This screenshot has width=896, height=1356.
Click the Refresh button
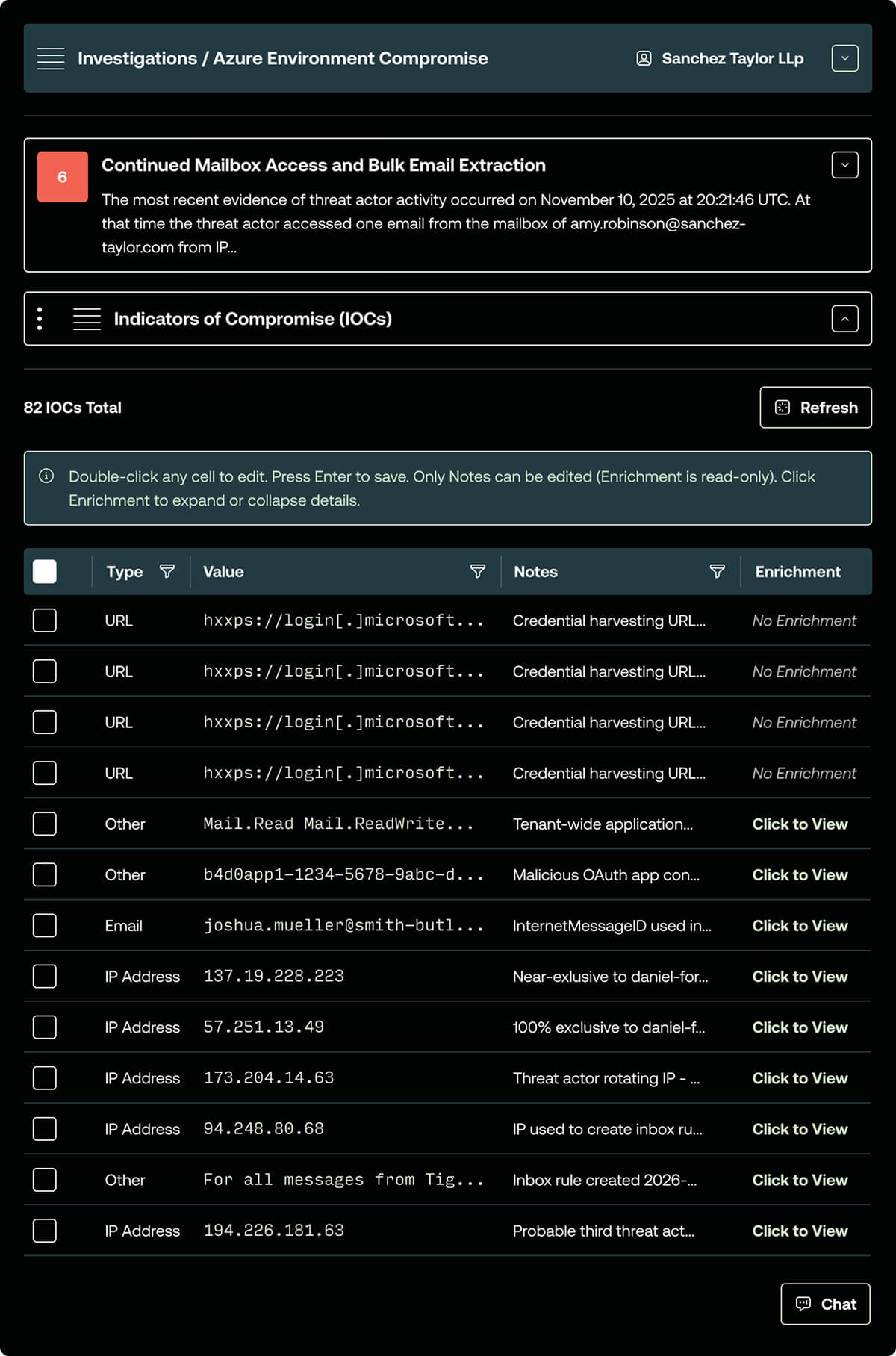click(815, 408)
